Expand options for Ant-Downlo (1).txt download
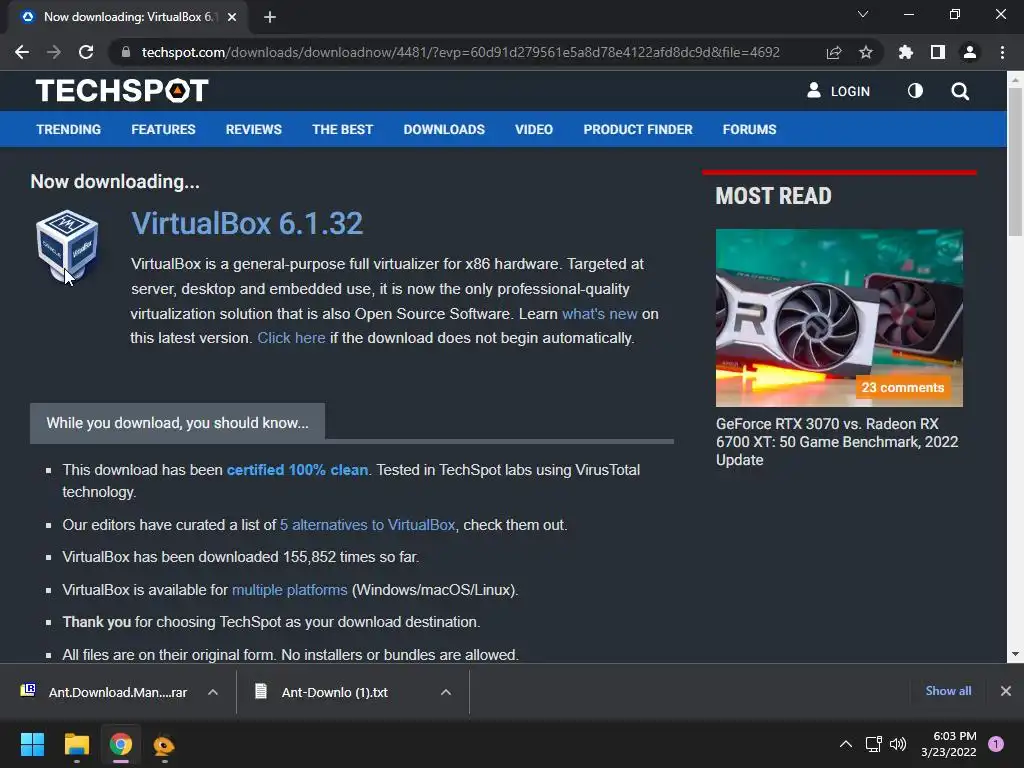The image size is (1024, 768). (x=446, y=692)
